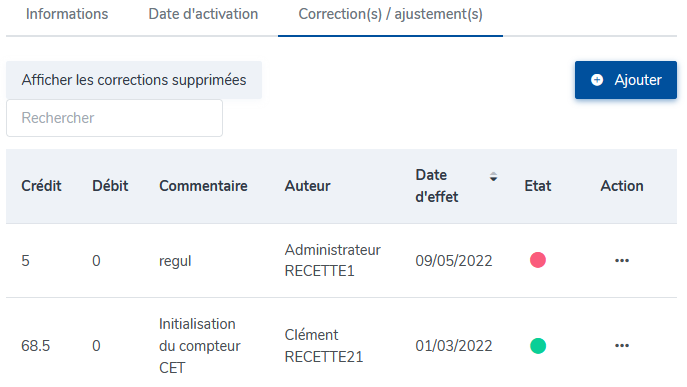Click the red status dot for 09/05/2022
Image resolution: width=687 pixels, height=387 pixels.
538,260
